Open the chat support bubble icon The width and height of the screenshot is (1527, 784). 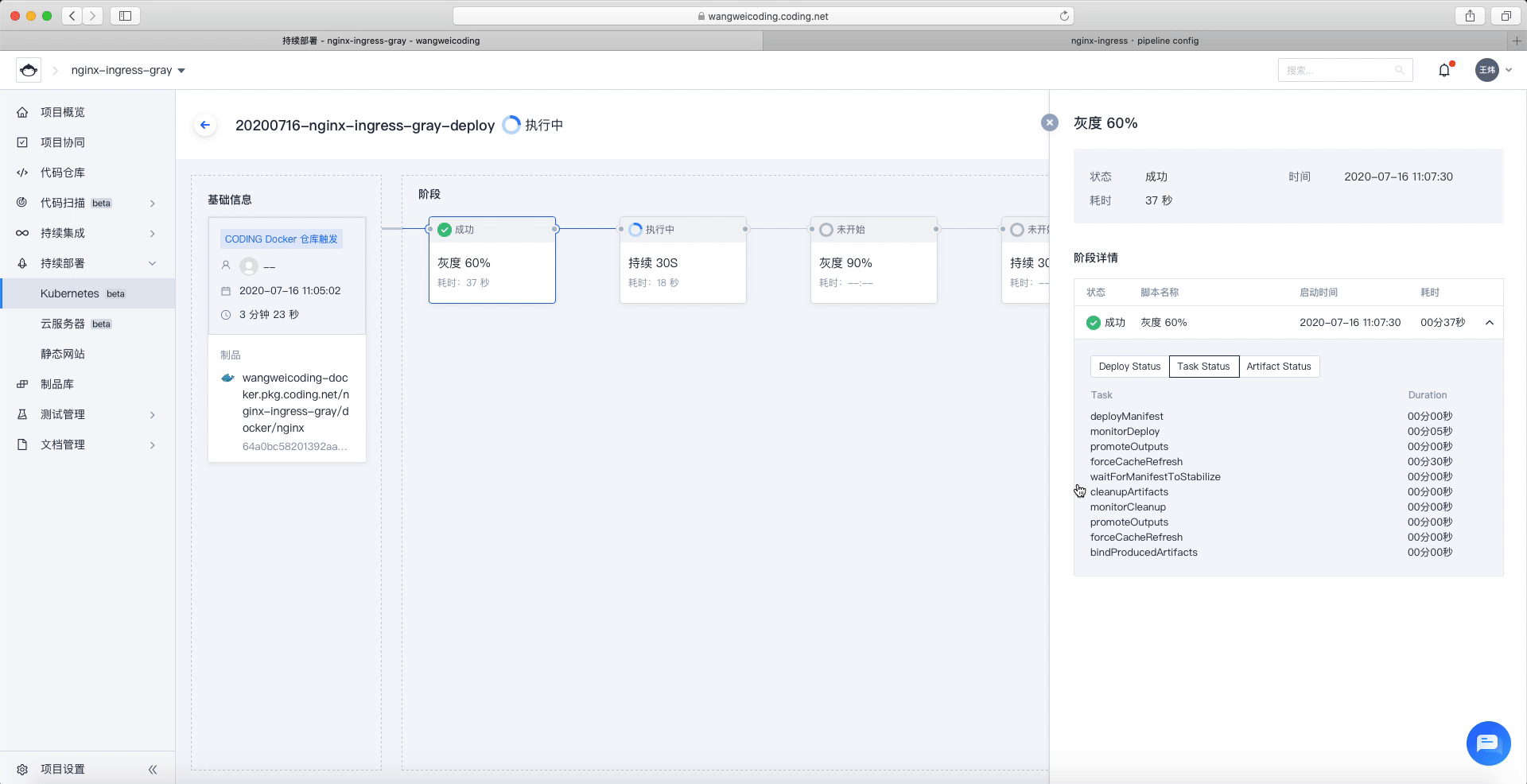1488,743
